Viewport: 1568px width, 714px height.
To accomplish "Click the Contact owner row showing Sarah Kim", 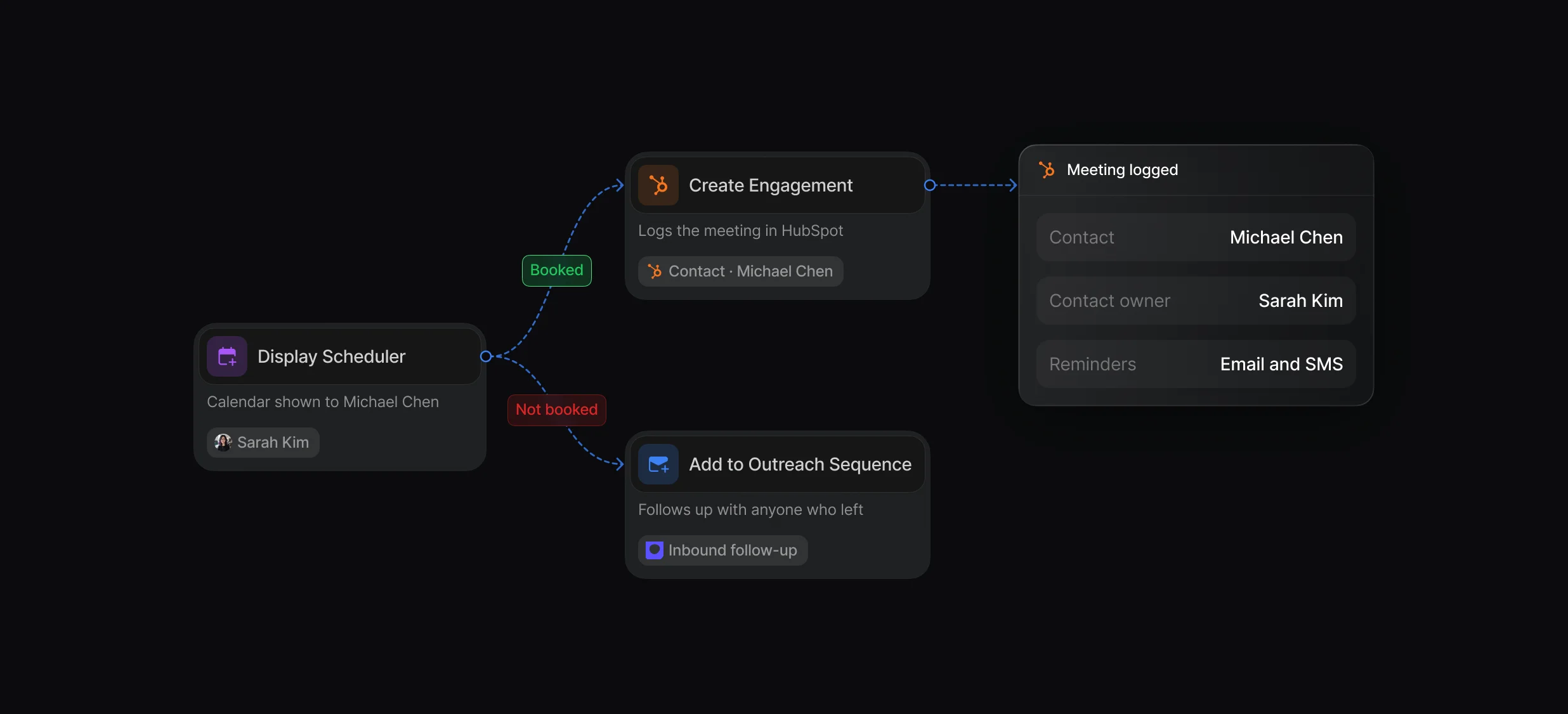I will 1196,301.
